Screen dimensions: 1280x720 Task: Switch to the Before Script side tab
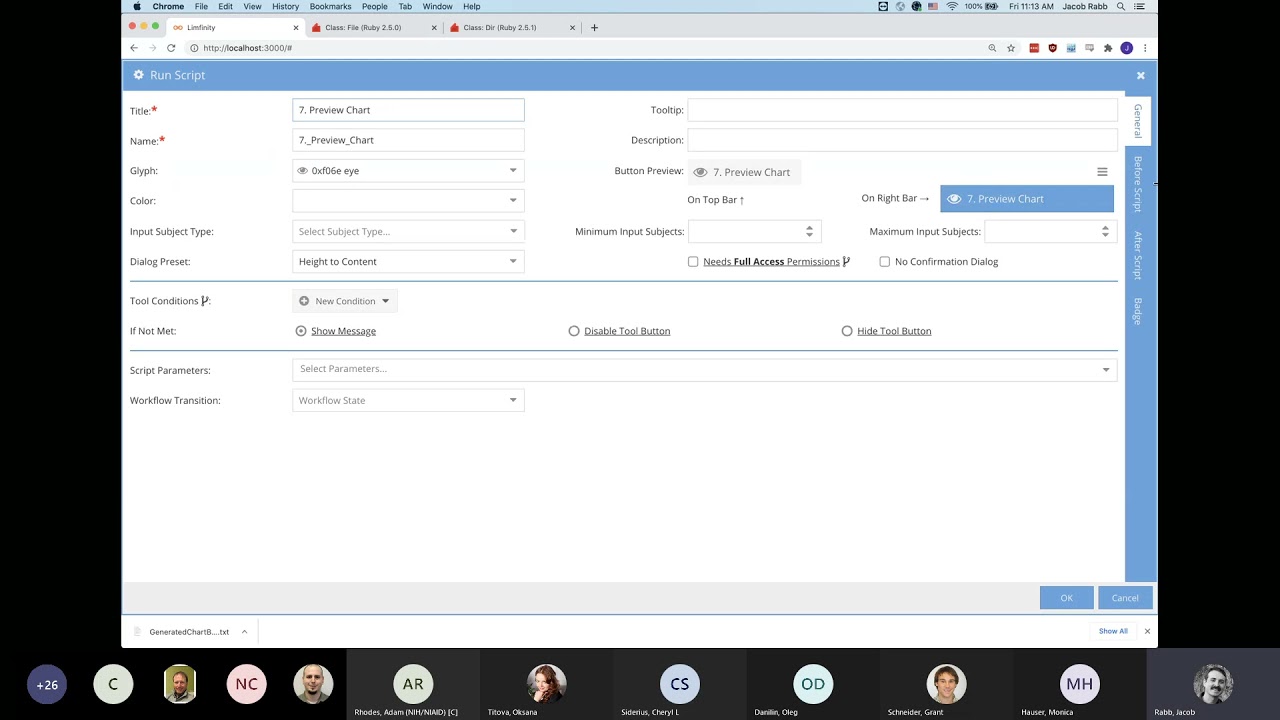pos(1138,183)
